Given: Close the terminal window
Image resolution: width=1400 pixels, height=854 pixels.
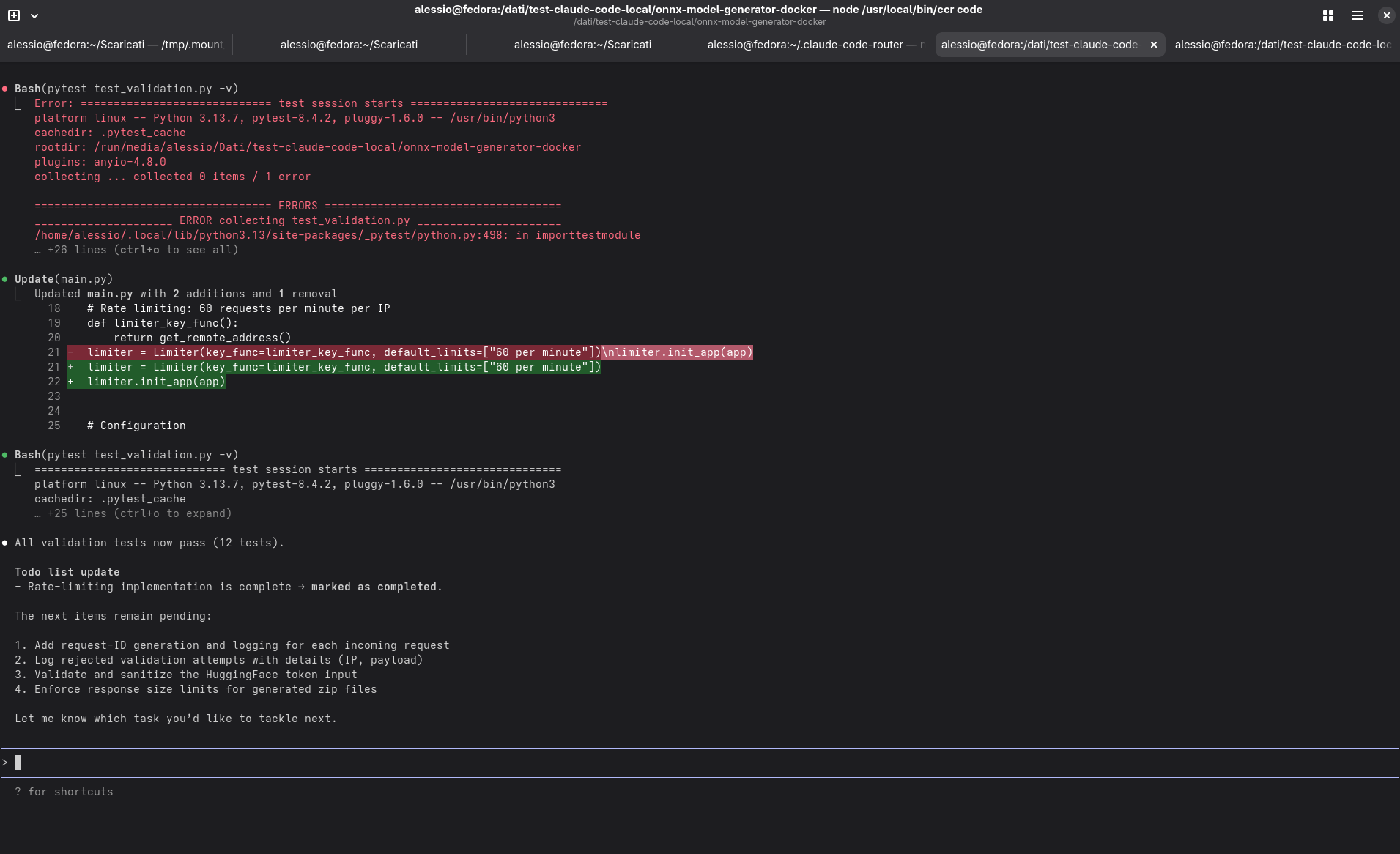Looking at the screenshot, I should click(x=1386, y=15).
